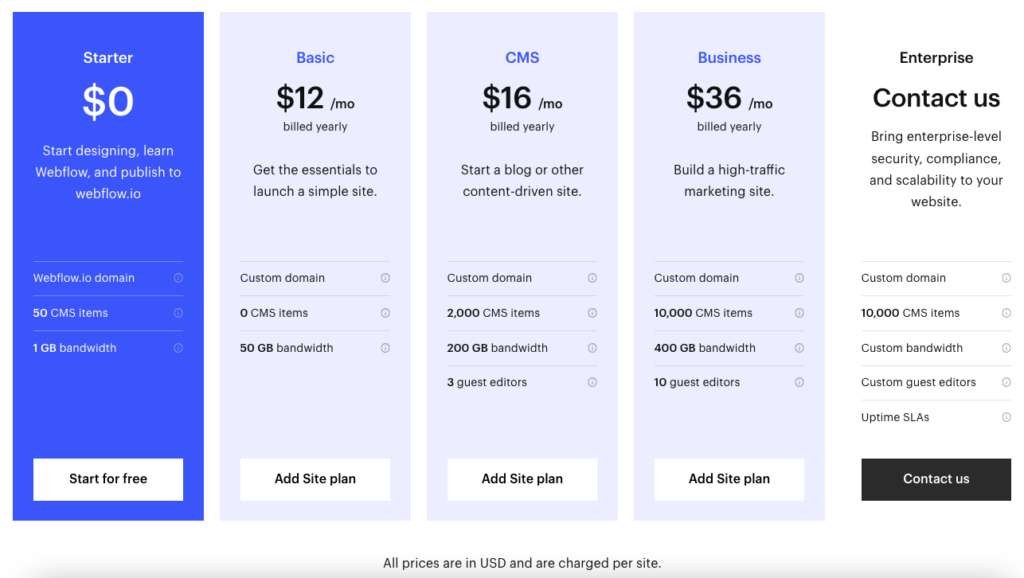Viewport: 1024px width, 578px height.
Task: Click the Start for free button
Action: (108, 479)
